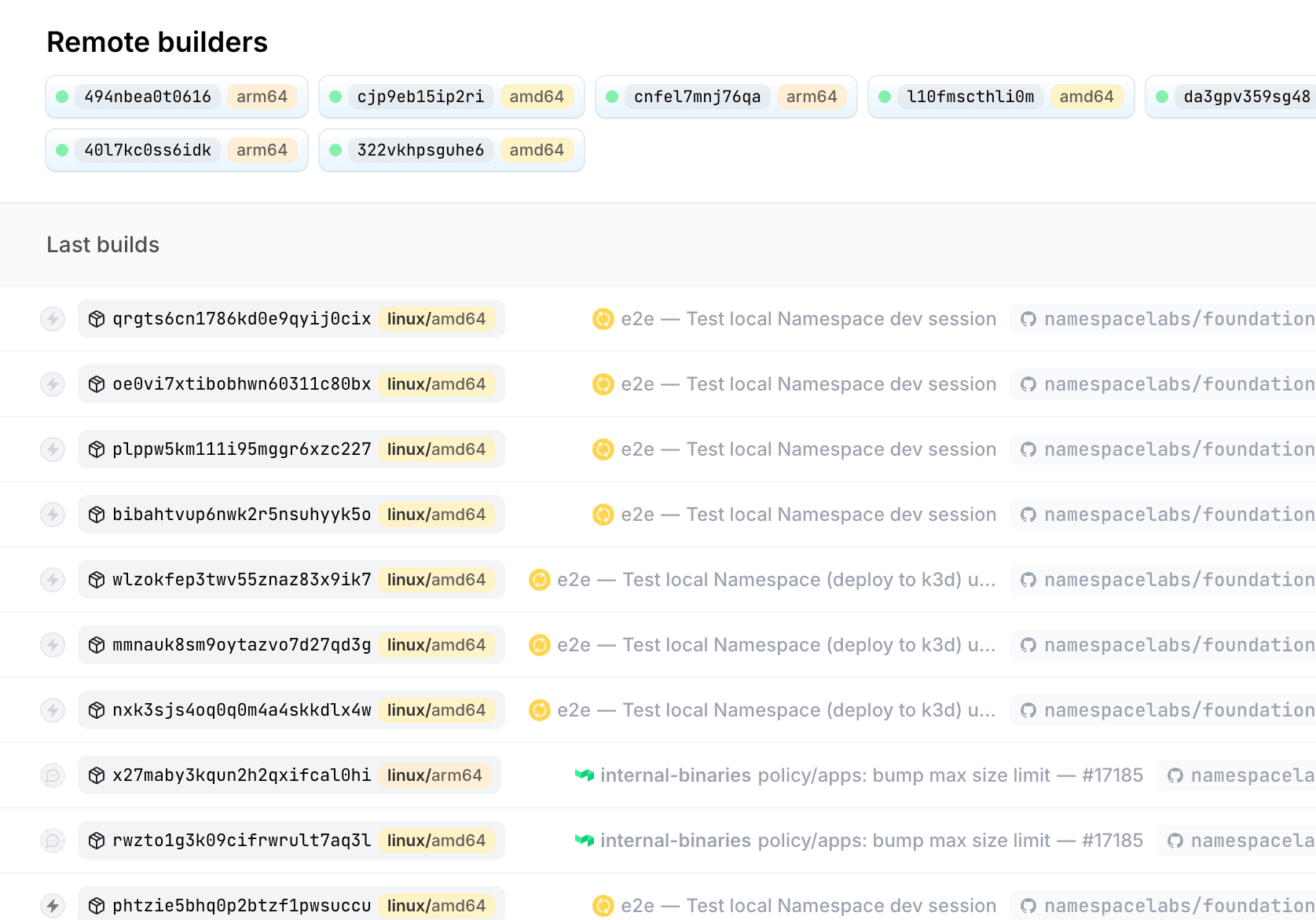1316x920 pixels.
Task: Click chat bubble icon for build rwzto1g3k09cifrwrult7aq3l
Action: [53, 841]
